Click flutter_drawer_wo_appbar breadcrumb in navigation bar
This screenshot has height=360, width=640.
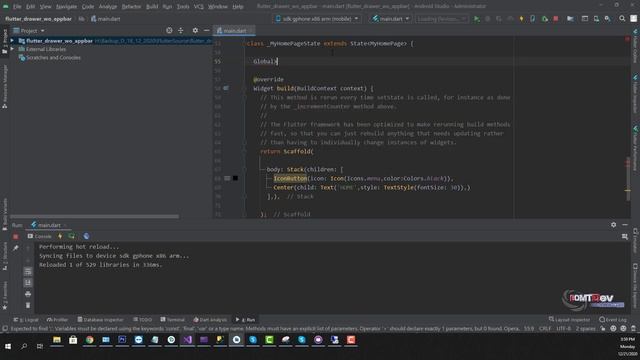coord(38,19)
